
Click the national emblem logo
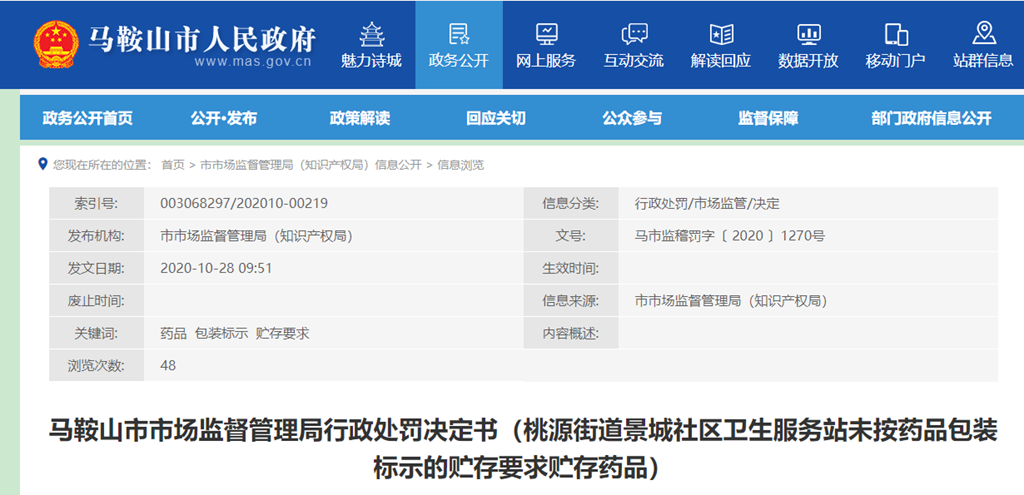[56, 44]
